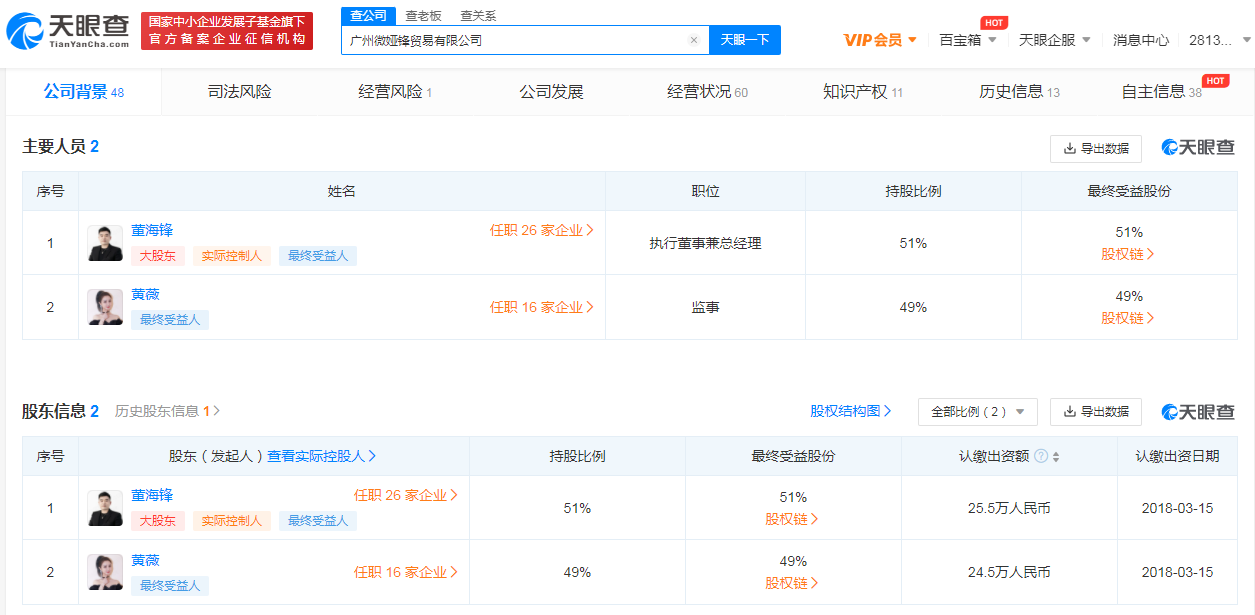Image resolution: width=1255 pixels, height=615 pixels.
Task: Open 任职 26 家企业 in 主要人员 table
Action: click(542, 230)
